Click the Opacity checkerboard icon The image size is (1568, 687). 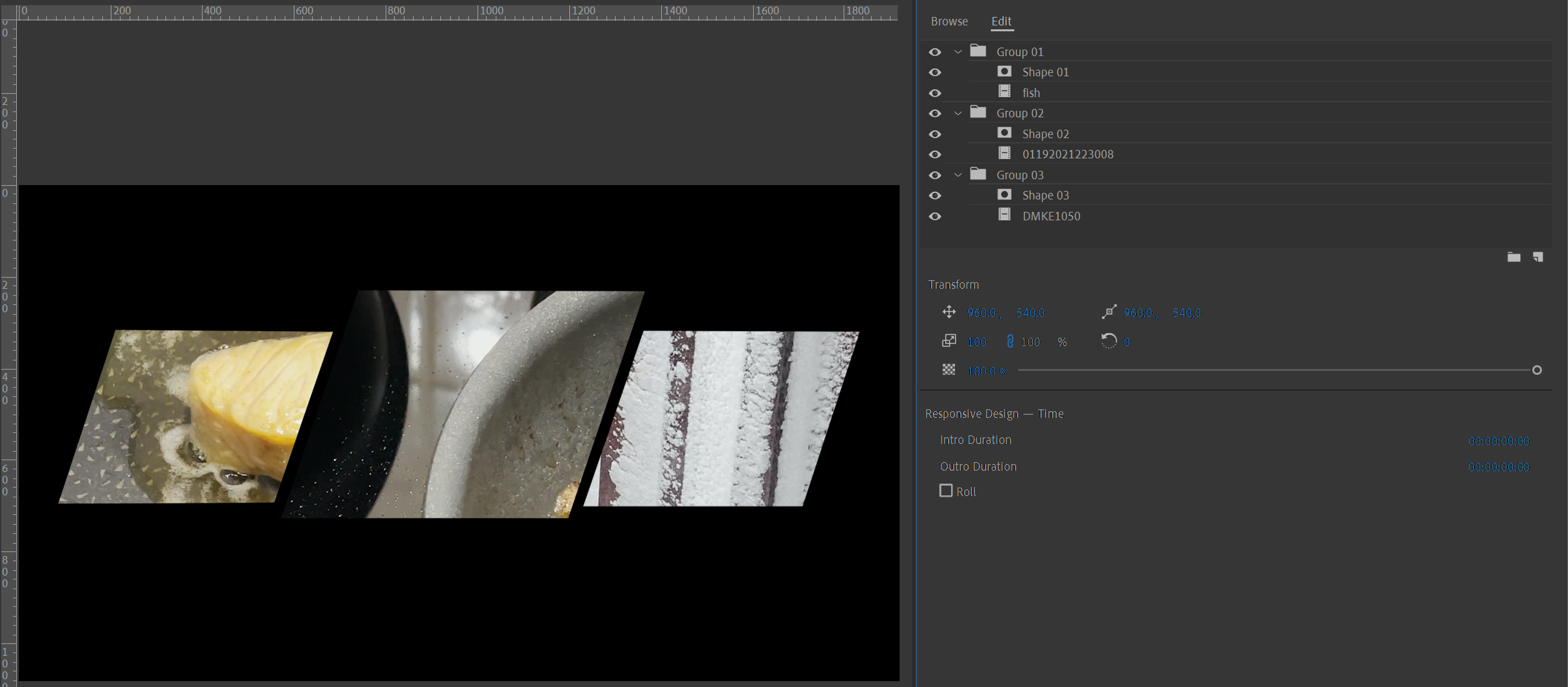[949, 370]
